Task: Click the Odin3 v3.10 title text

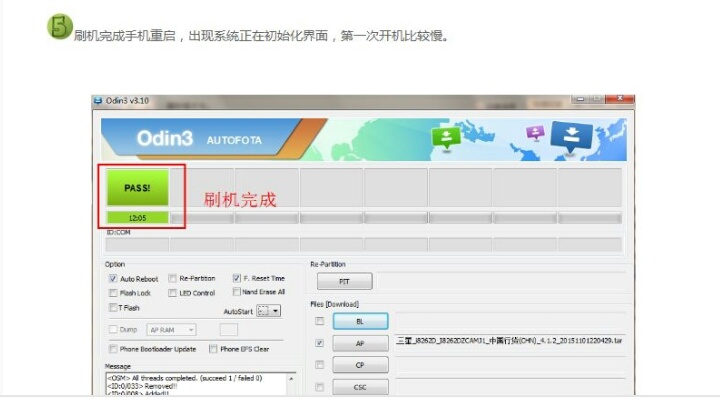Action: point(127,101)
